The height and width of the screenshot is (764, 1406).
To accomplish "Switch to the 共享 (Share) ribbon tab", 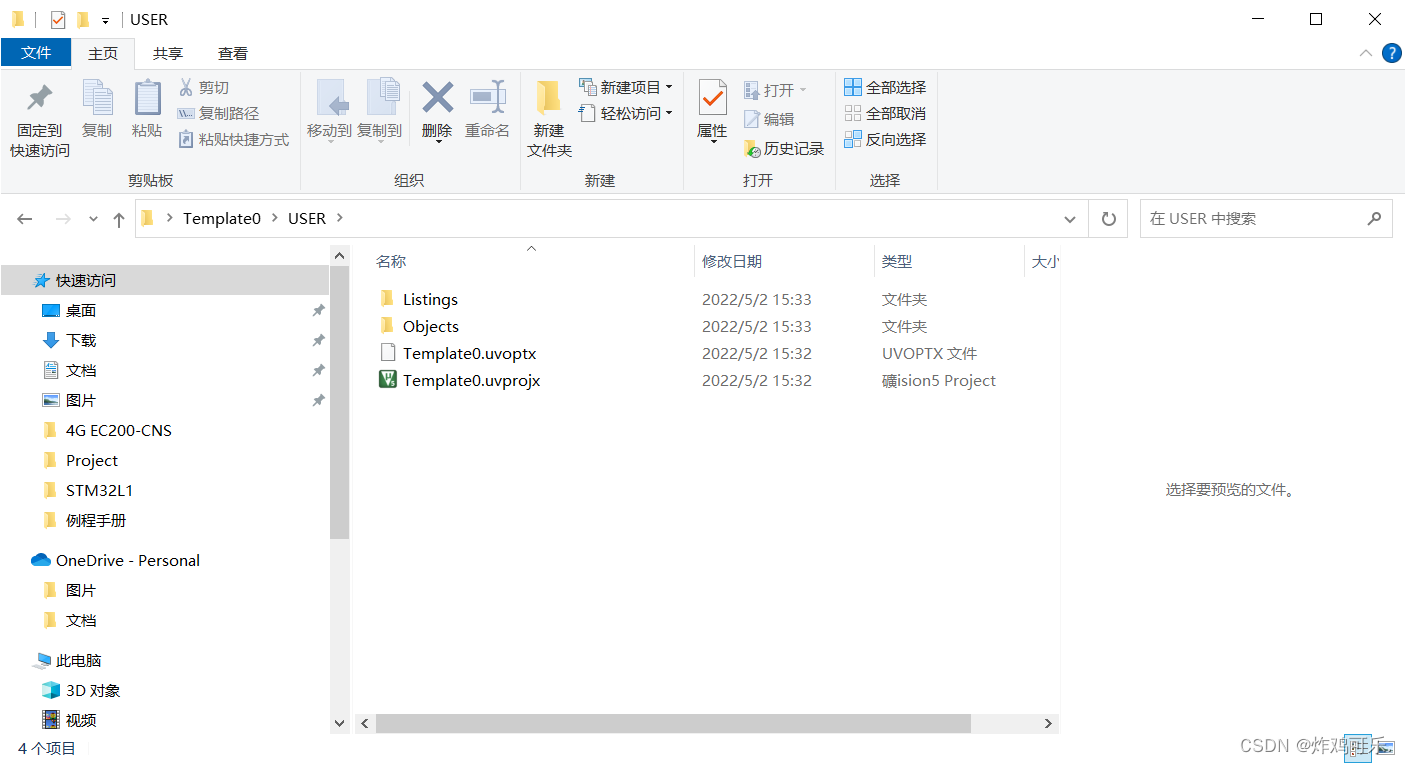I will [168, 54].
